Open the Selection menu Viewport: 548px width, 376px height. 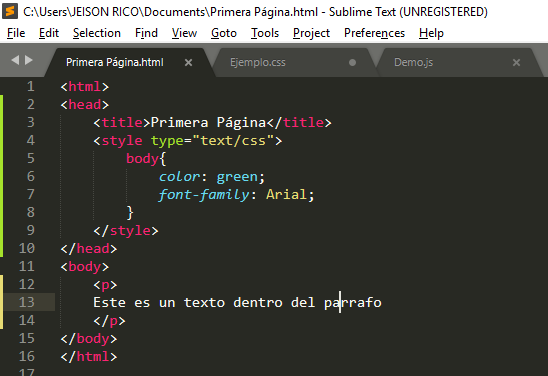[x=97, y=33]
